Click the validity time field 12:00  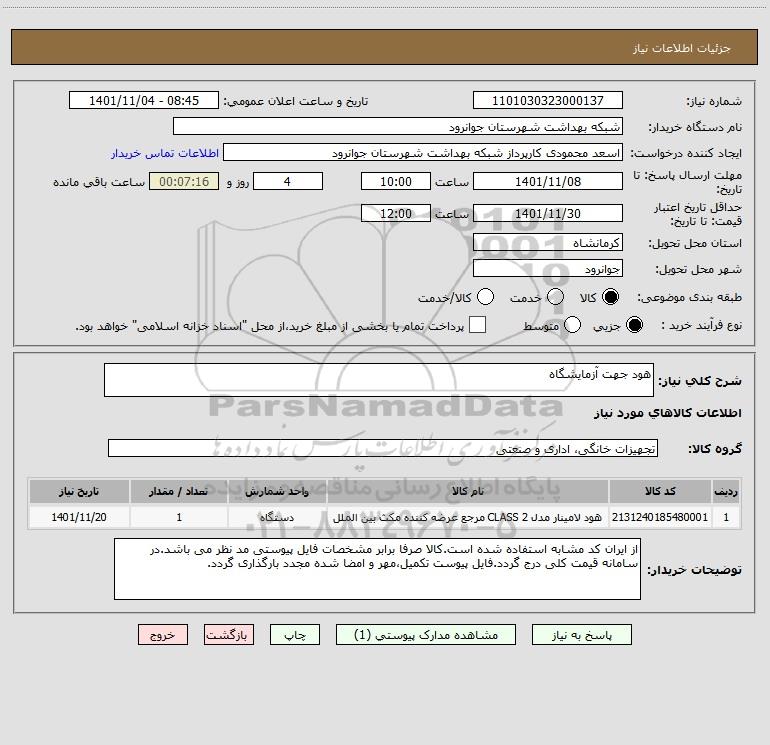pyautogui.click(x=396, y=213)
